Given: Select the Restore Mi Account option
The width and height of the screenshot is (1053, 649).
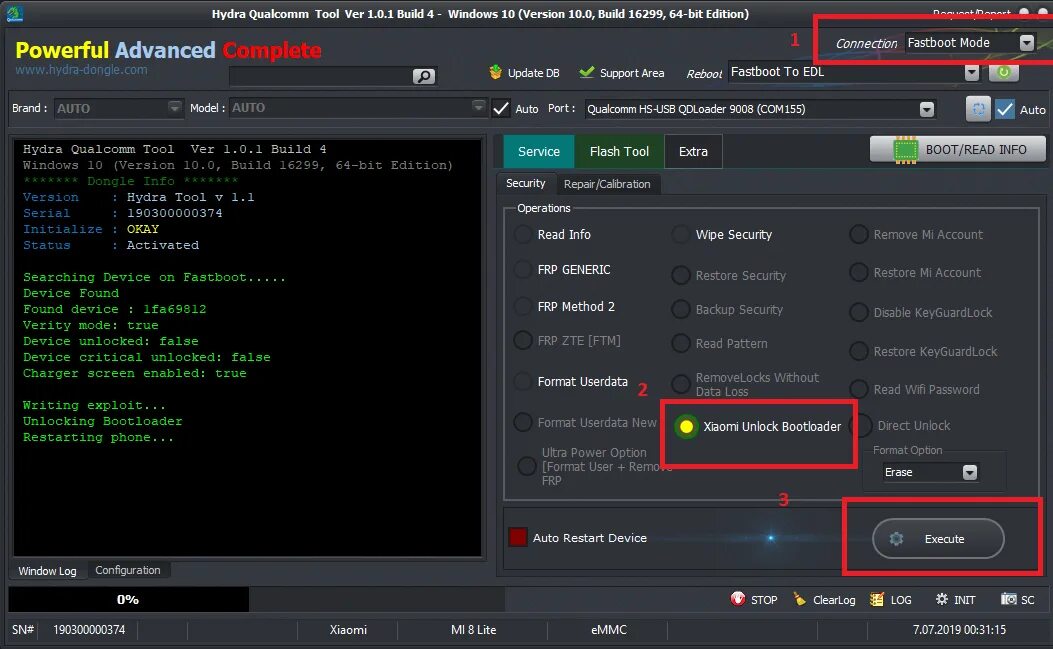Looking at the screenshot, I should pyautogui.click(x=858, y=273).
